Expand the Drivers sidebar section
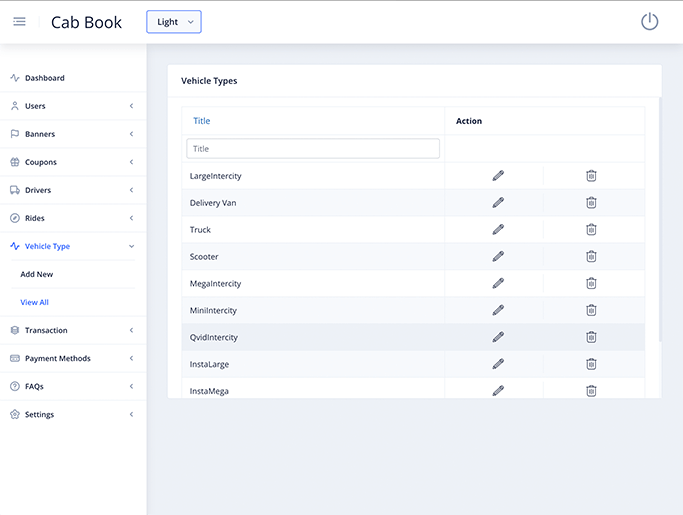 point(70,190)
